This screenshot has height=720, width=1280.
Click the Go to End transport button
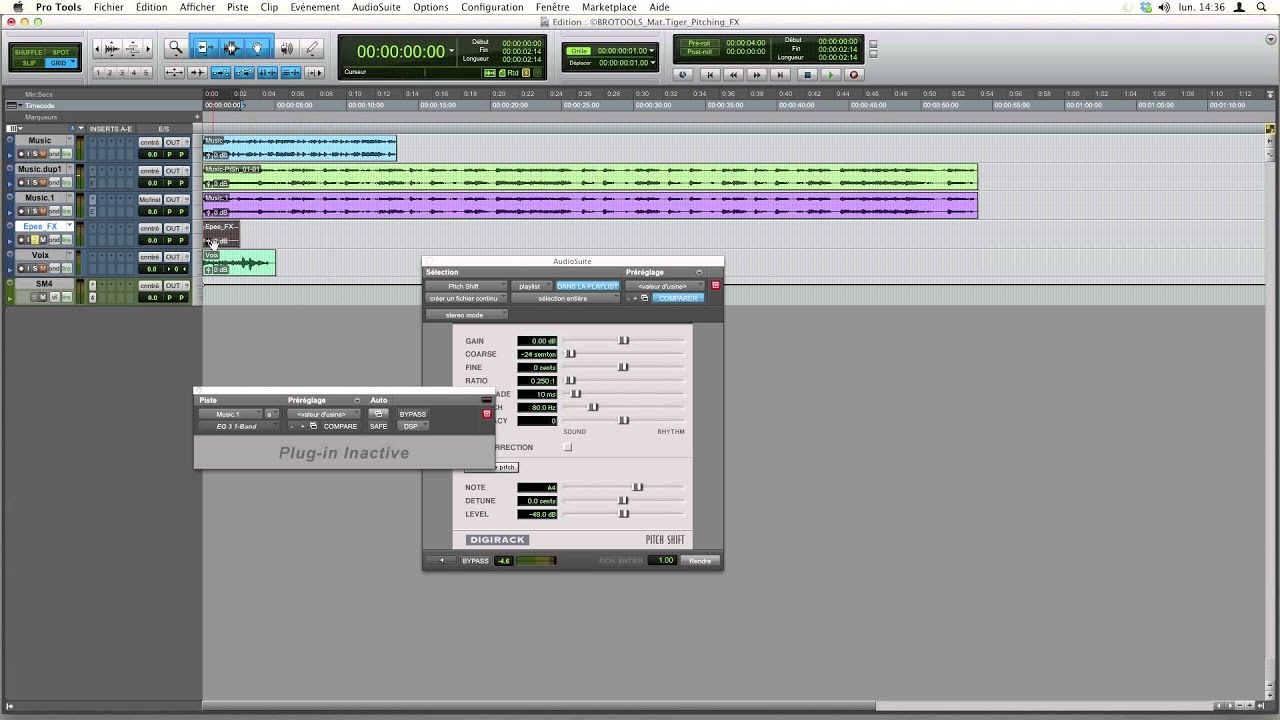coord(781,74)
